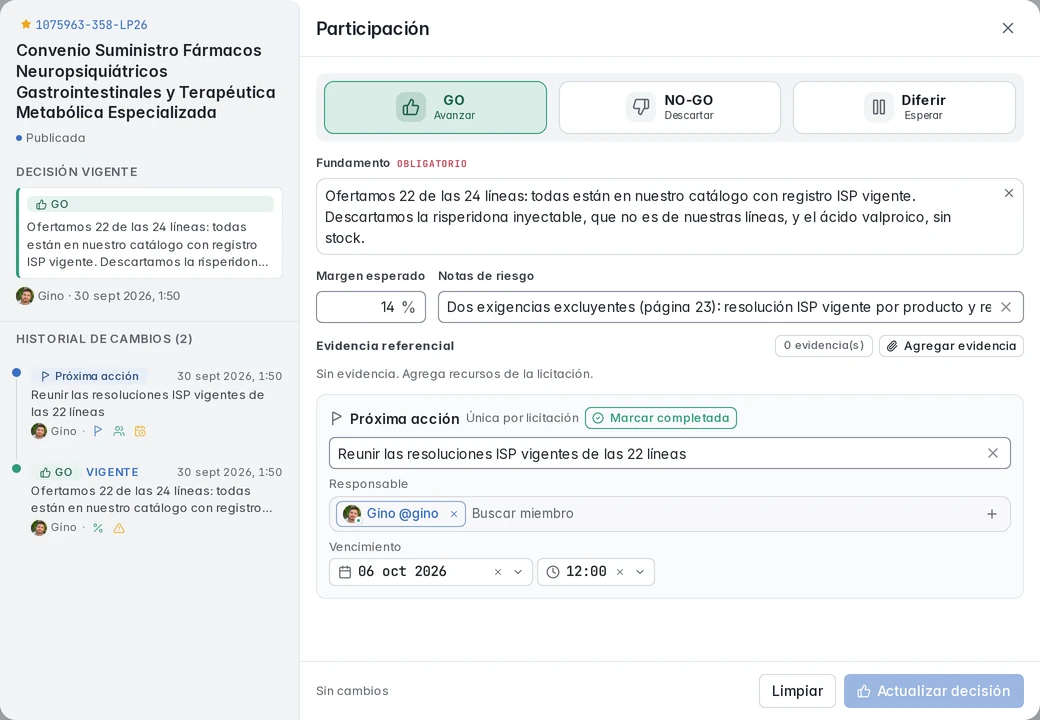Click the Limpiar button
1040x720 pixels.
tap(797, 691)
